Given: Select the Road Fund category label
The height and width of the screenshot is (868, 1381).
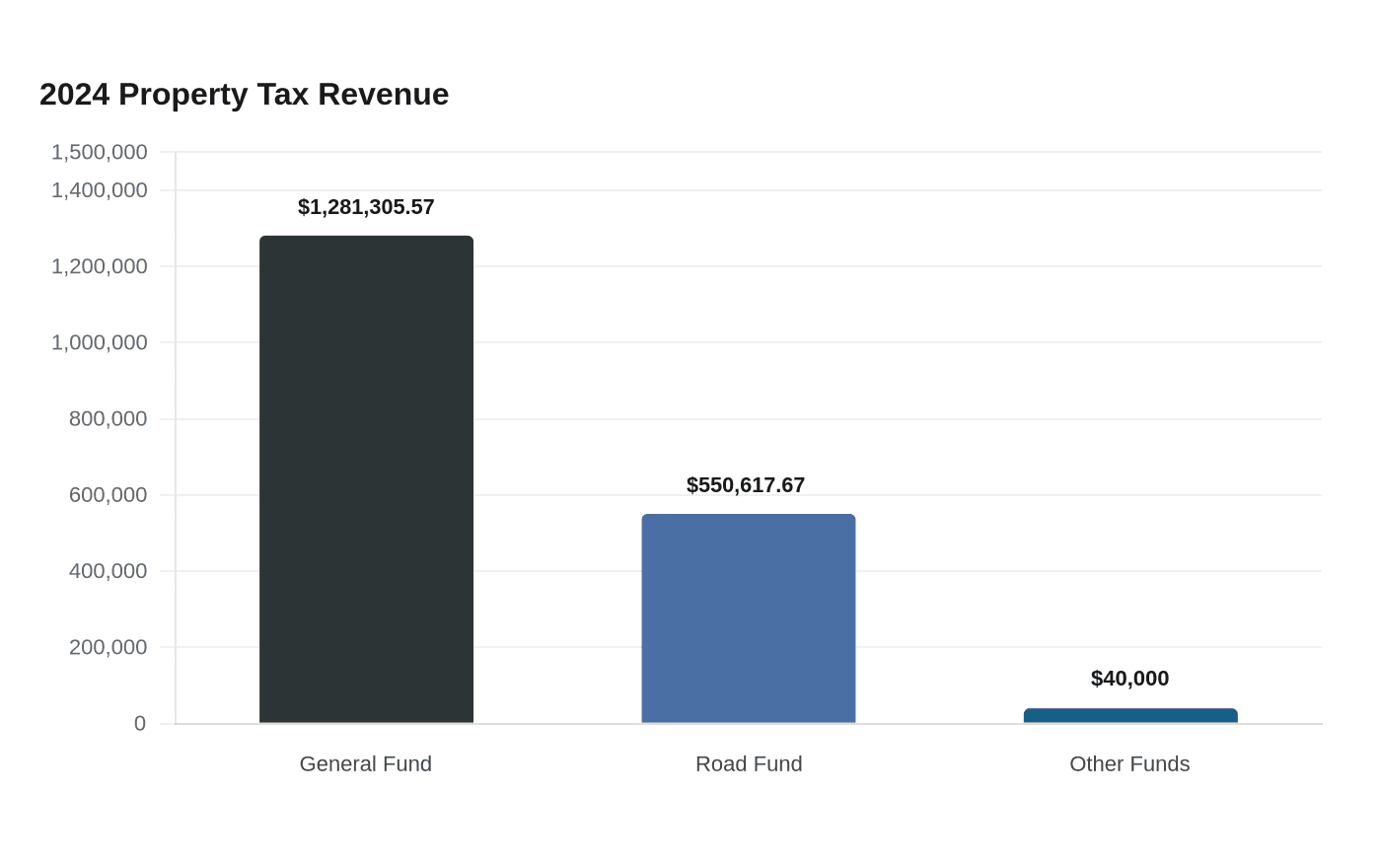Looking at the screenshot, I should 749,764.
